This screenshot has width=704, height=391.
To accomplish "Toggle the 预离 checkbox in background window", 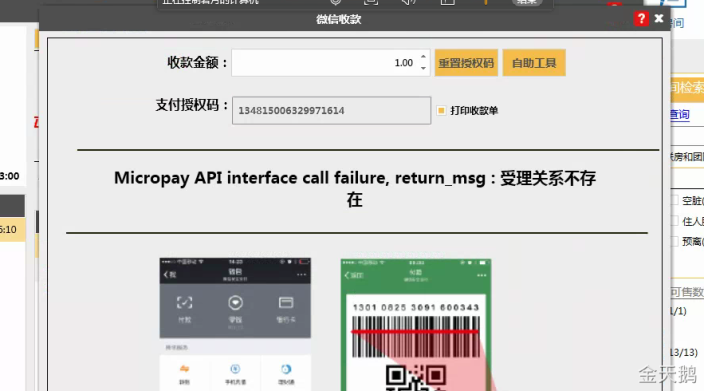I will coord(674,242).
